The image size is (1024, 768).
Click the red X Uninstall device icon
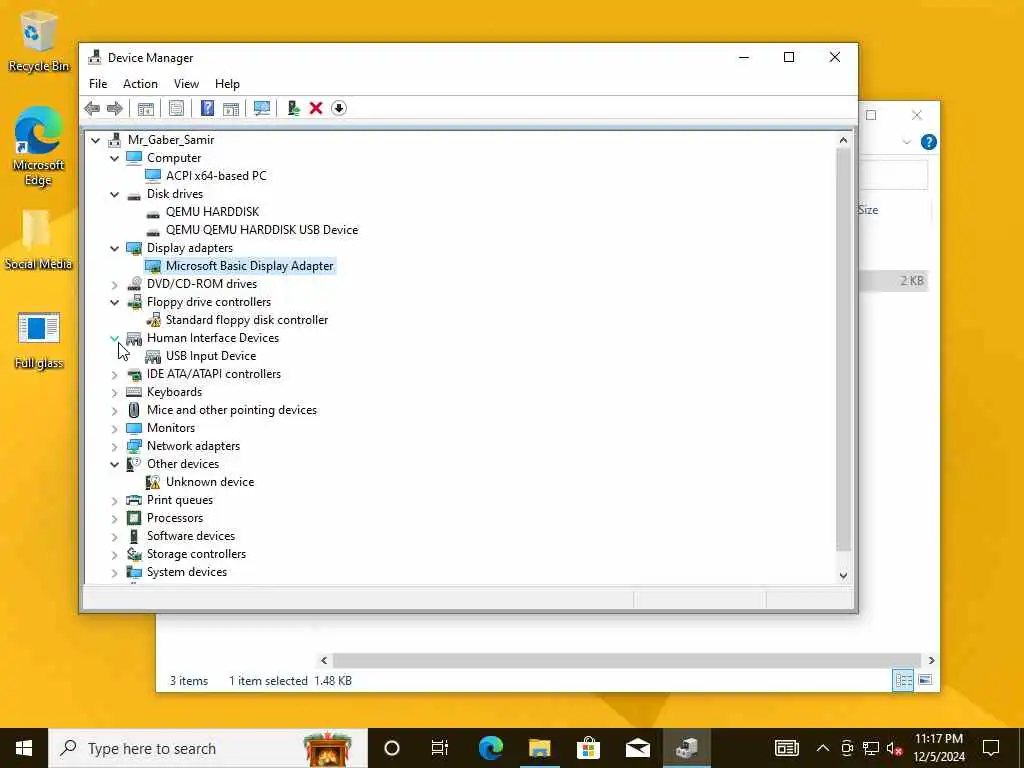[316, 108]
